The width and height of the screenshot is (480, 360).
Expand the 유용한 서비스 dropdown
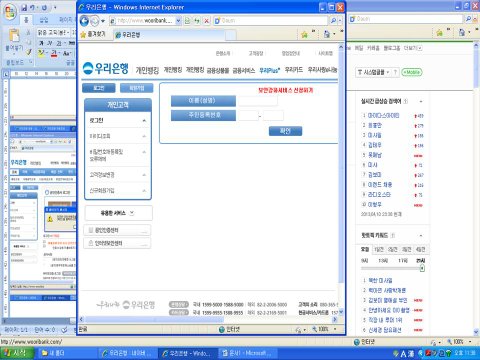click(118, 213)
